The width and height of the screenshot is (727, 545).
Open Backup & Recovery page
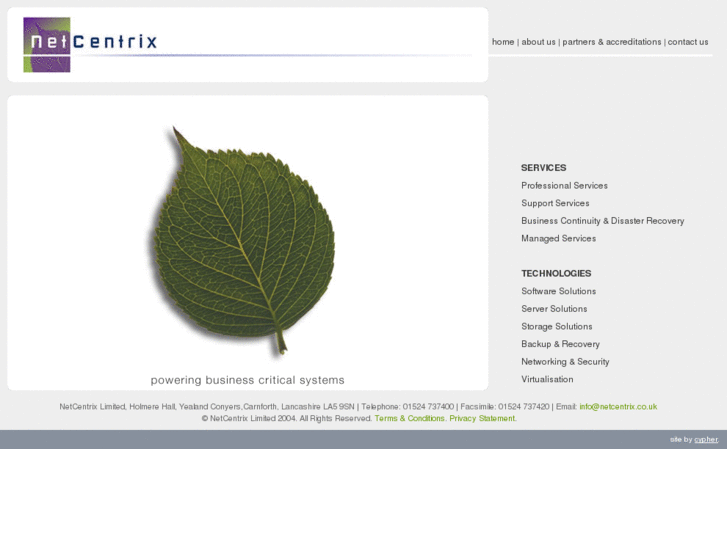point(560,344)
